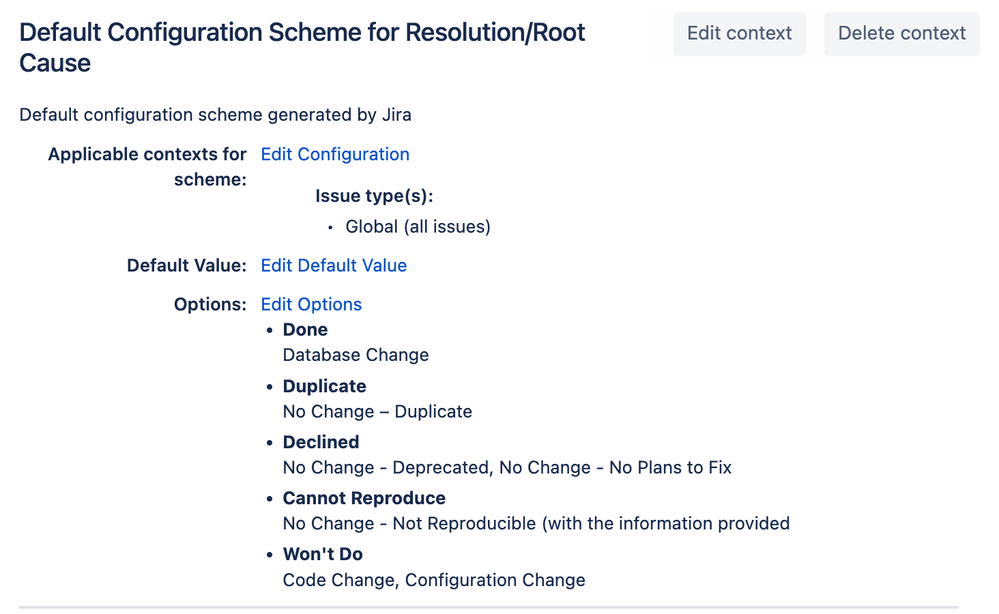
Task: Click the Global (all issues) list entry
Action: tap(417, 227)
